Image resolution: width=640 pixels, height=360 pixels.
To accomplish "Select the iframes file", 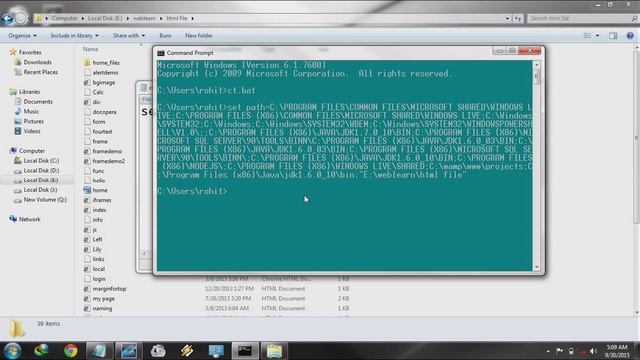I will pyautogui.click(x=102, y=200).
